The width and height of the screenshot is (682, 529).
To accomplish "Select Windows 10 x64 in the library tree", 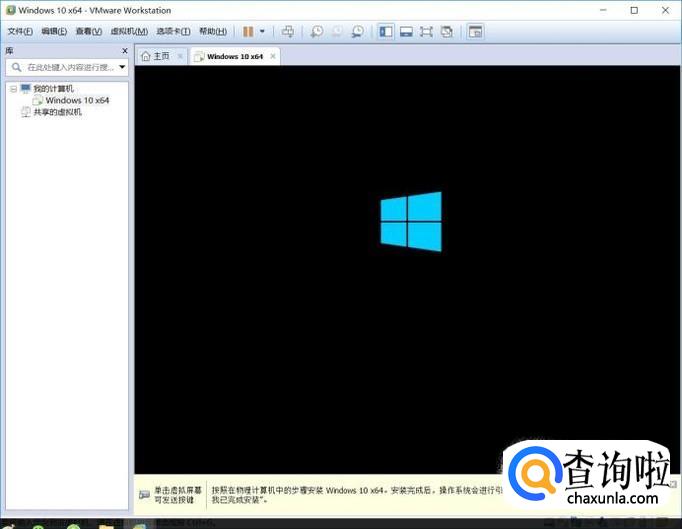I will (77, 100).
